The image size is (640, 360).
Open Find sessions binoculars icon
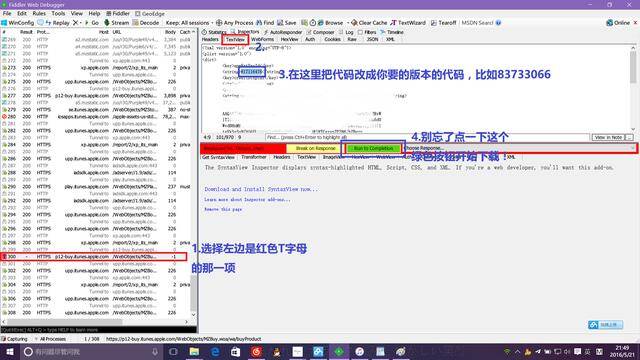point(259,23)
